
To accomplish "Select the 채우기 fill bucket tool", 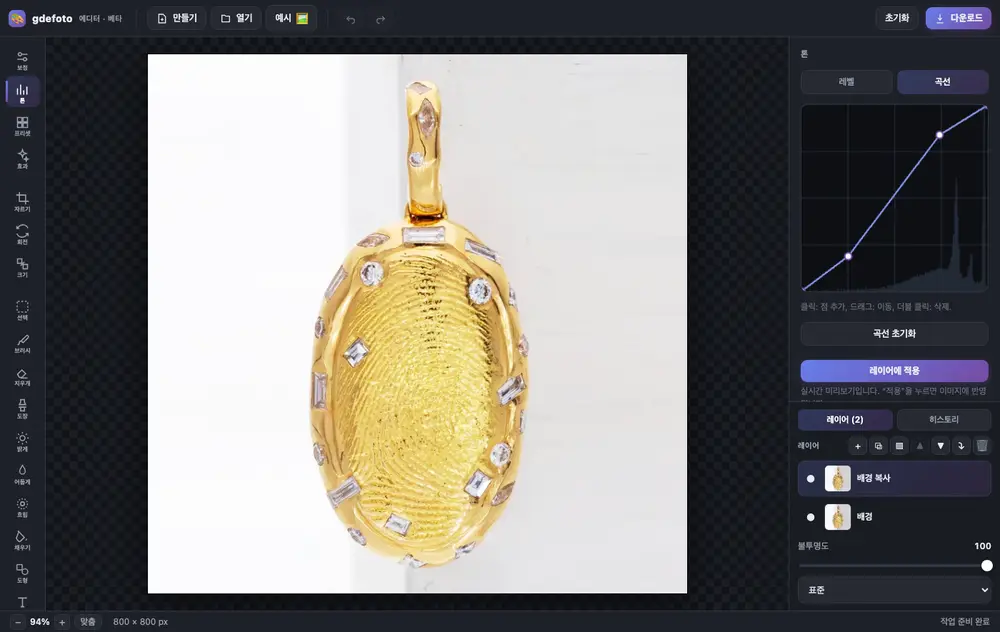I will pos(22,540).
